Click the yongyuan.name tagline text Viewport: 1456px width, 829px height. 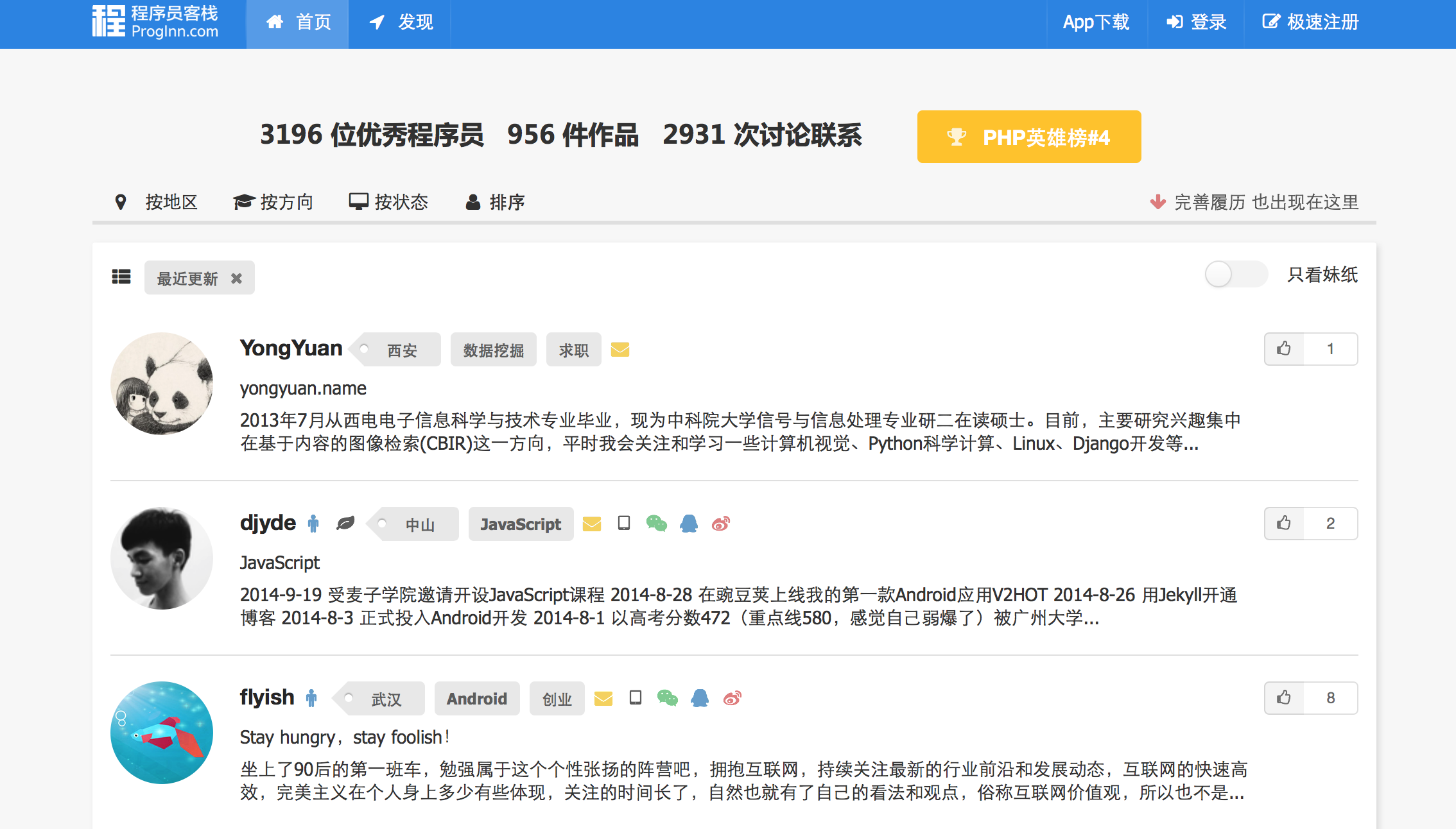tap(303, 389)
